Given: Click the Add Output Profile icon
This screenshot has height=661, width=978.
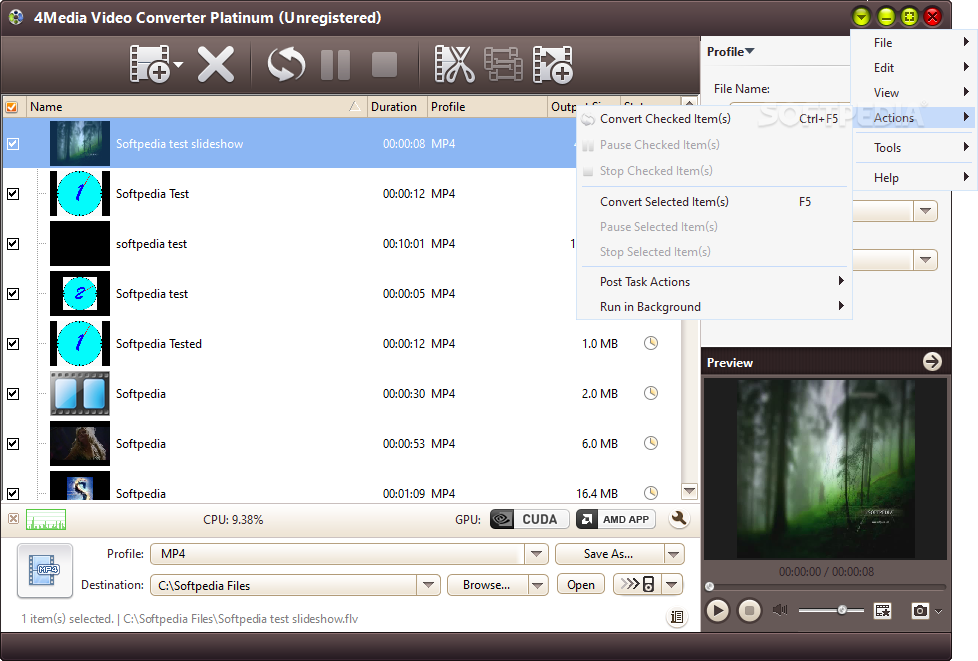Looking at the screenshot, I should tap(553, 64).
